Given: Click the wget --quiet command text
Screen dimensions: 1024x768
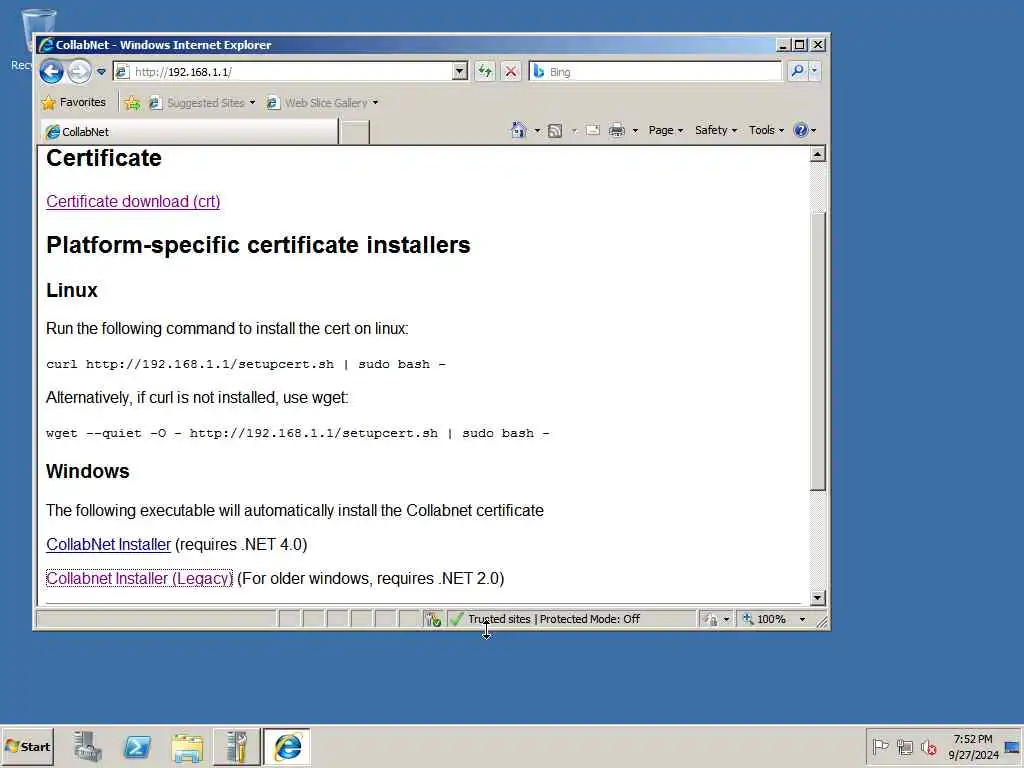Looking at the screenshot, I should click(x=298, y=433).
